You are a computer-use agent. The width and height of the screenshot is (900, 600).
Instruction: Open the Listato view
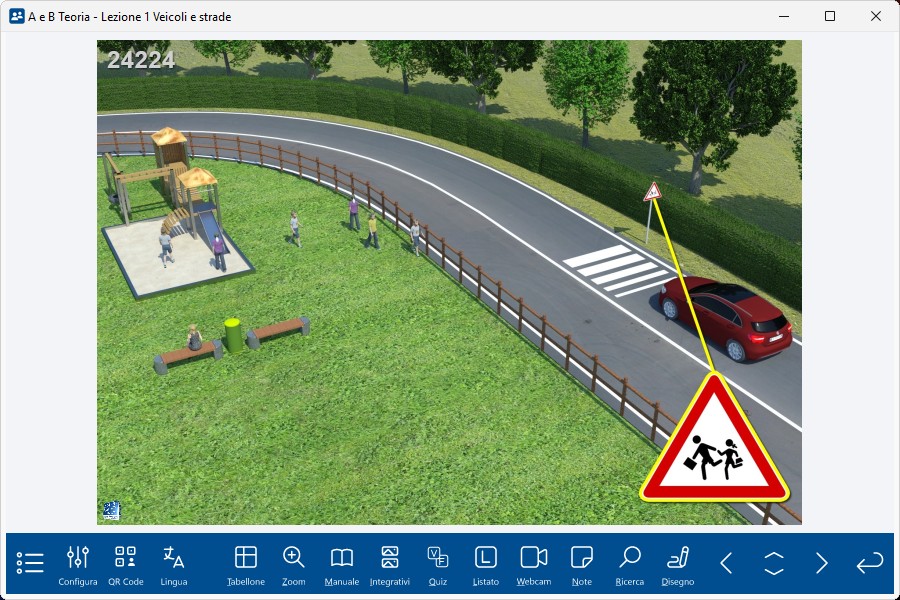[x=485, y=564]
